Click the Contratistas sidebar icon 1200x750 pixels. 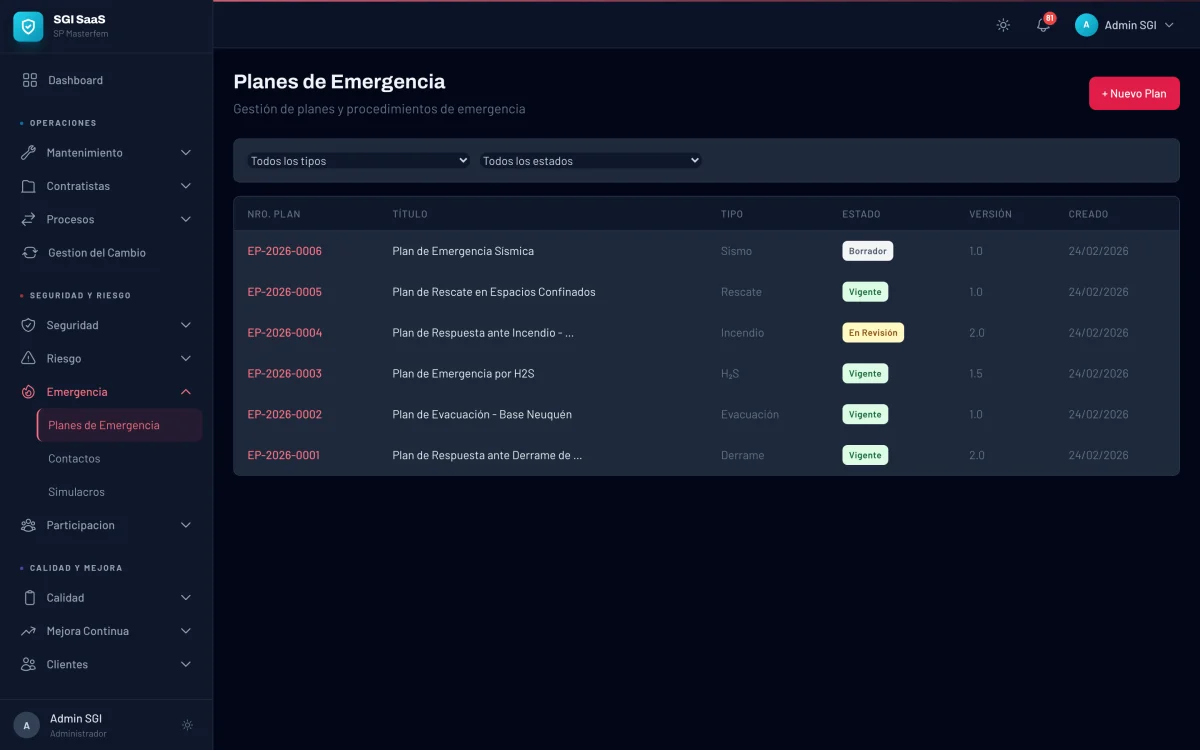[x=29, y=185]
